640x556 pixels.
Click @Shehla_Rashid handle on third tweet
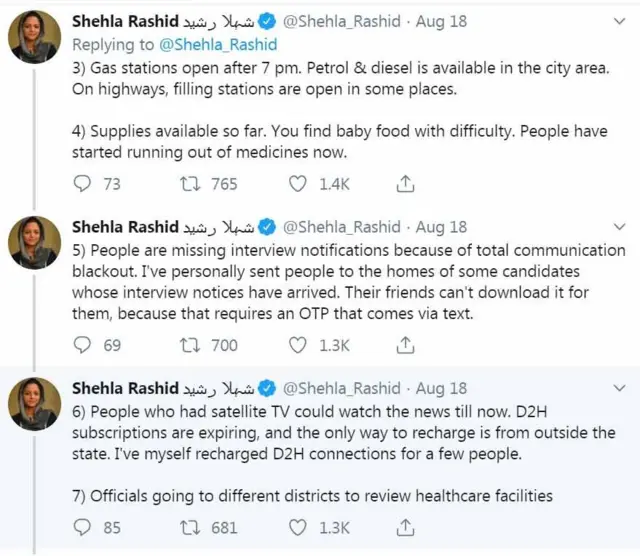pyautogui.click(x=345, y=388)
